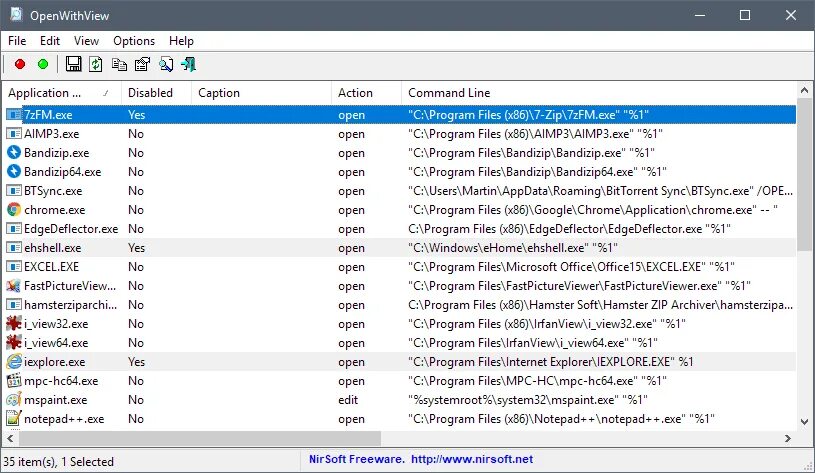The image size is (815, 473).
Task: Click the red Disable Selected Items icon
Action: (20, 64)
